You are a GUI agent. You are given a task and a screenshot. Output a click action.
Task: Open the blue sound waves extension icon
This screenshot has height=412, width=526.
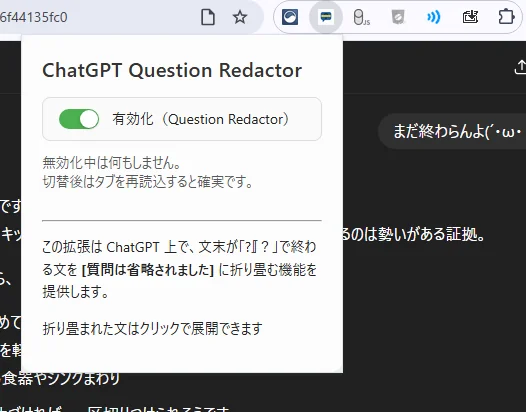coord(433,17)
